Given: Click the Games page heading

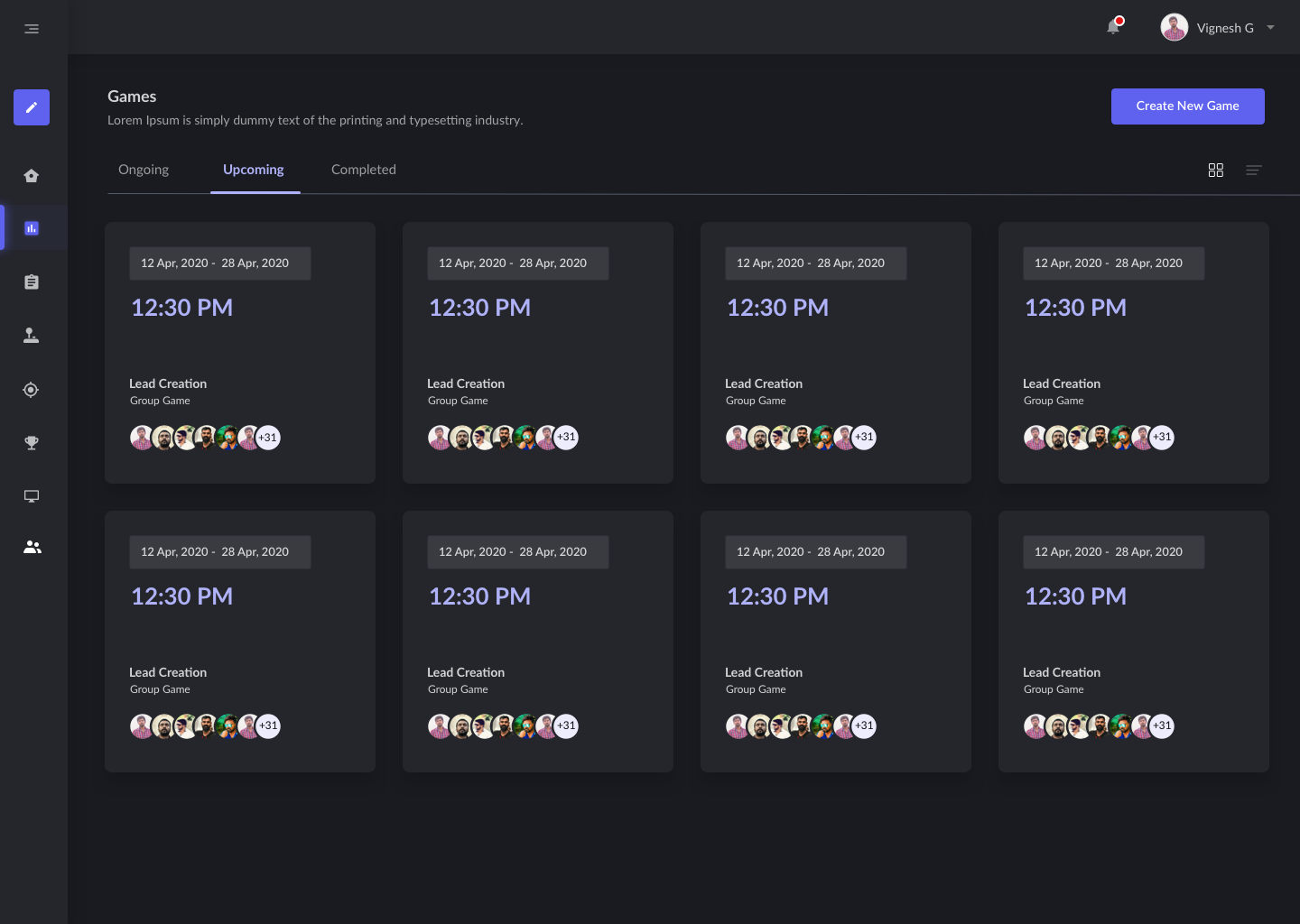Looking at the screenshot, I should pos(132,97).
